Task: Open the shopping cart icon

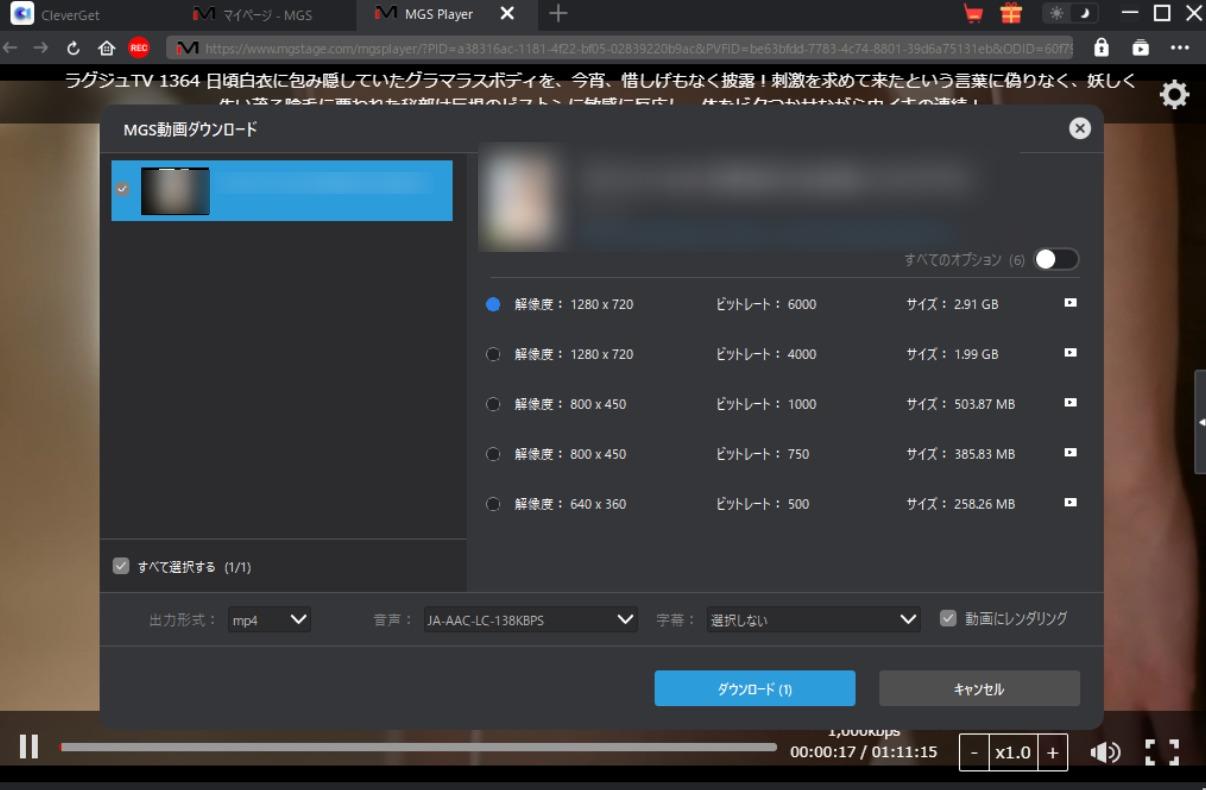Action: (972, 14)
